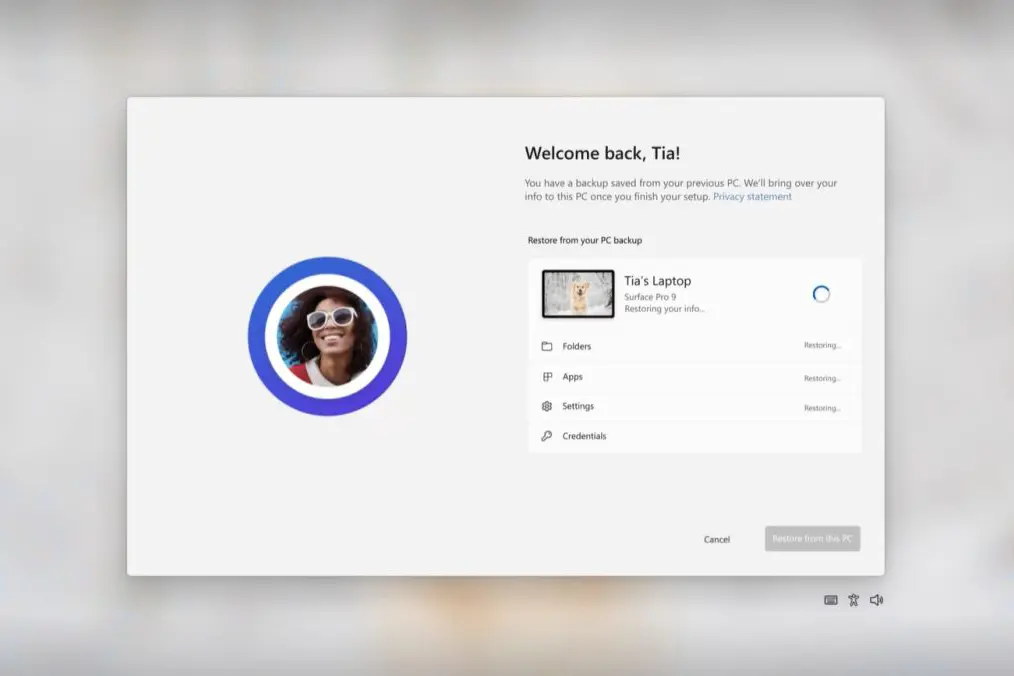Open the Privacy statement link
Image resolution: width=1014 pixels, height=676 pixels.
[752, 197]
